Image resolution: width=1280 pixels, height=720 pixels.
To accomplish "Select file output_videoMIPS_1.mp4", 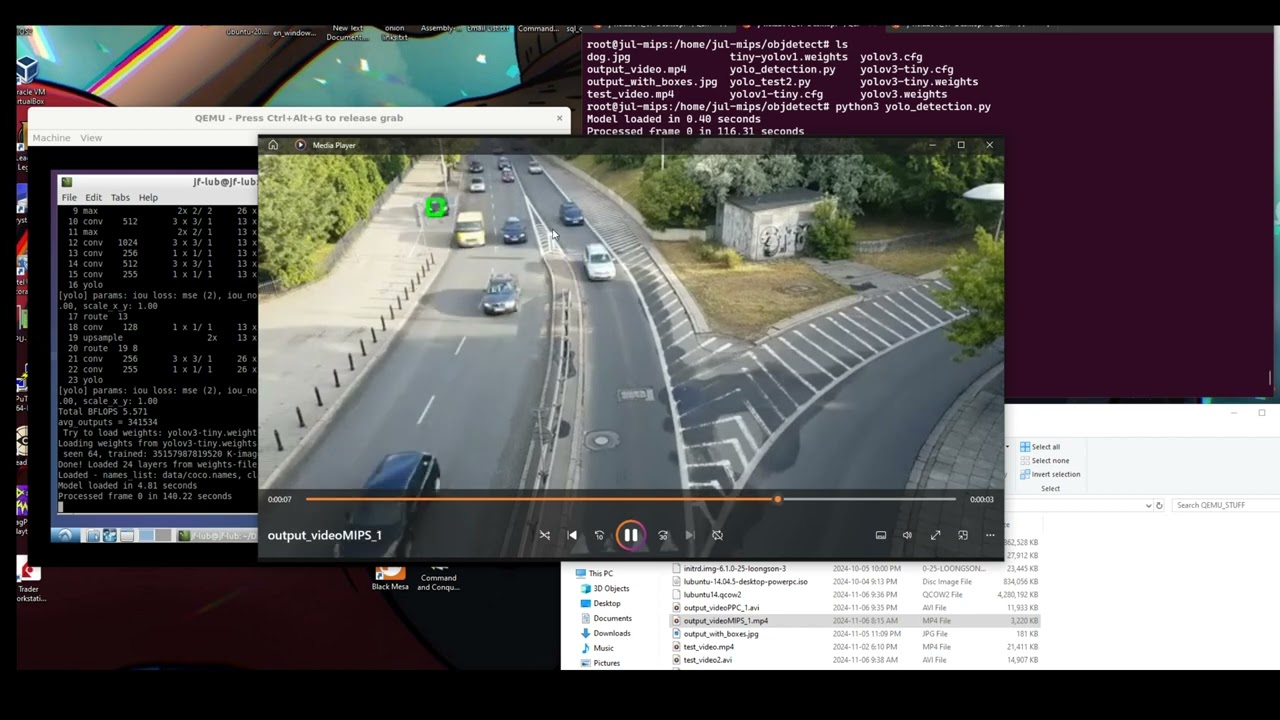I will pyautogui.click(x=855, y=620).
